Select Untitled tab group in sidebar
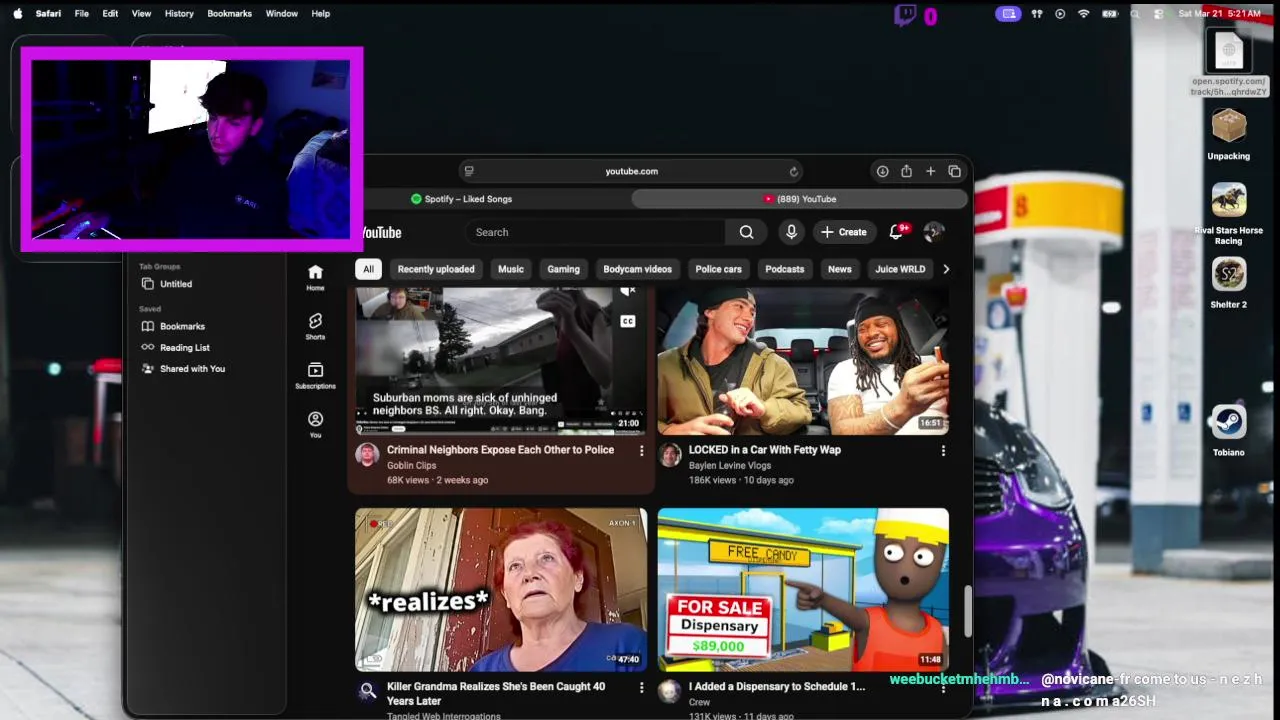The image size is (1280, 720). (x=176, y=284)
